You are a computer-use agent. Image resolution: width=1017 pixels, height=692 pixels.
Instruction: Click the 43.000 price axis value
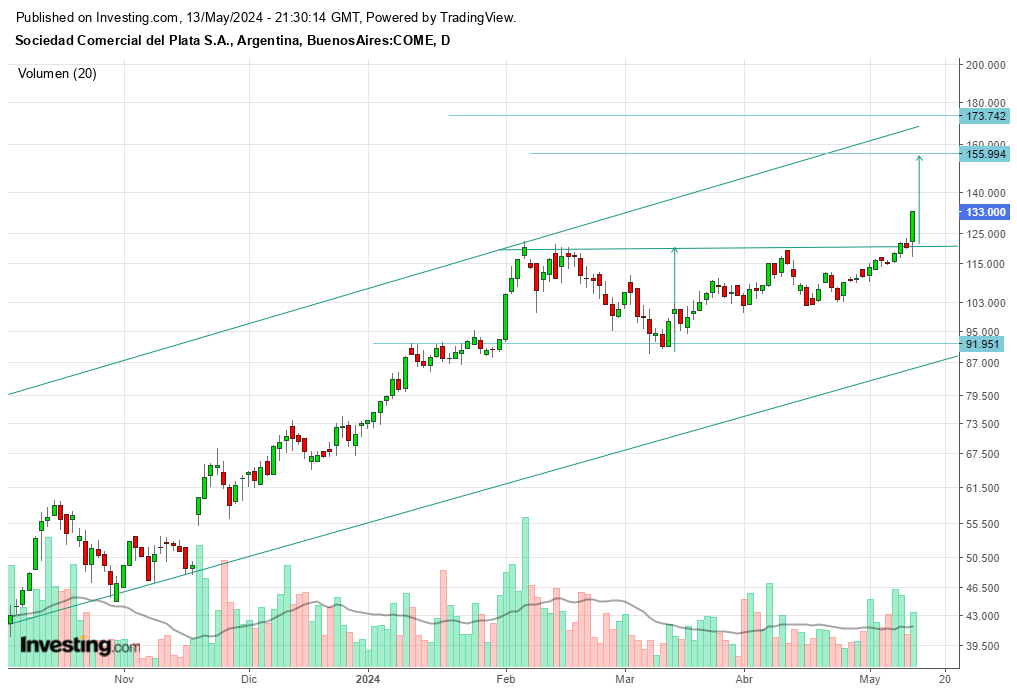(x=983, y=615)
